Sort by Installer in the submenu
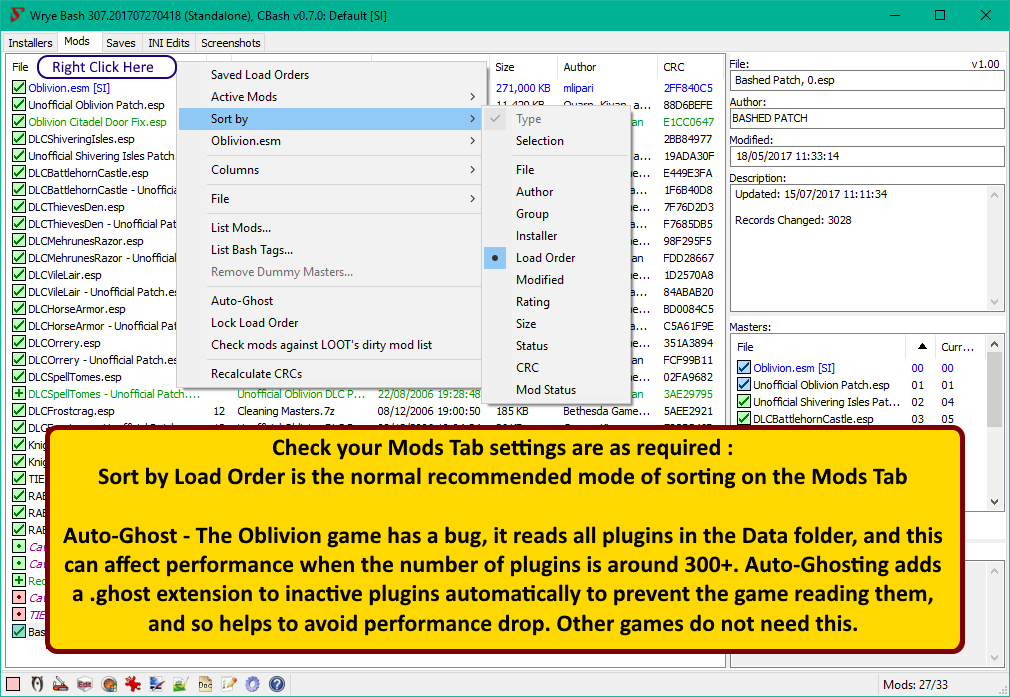Screen dimensions: 1010x697 [x=557, y=236]
